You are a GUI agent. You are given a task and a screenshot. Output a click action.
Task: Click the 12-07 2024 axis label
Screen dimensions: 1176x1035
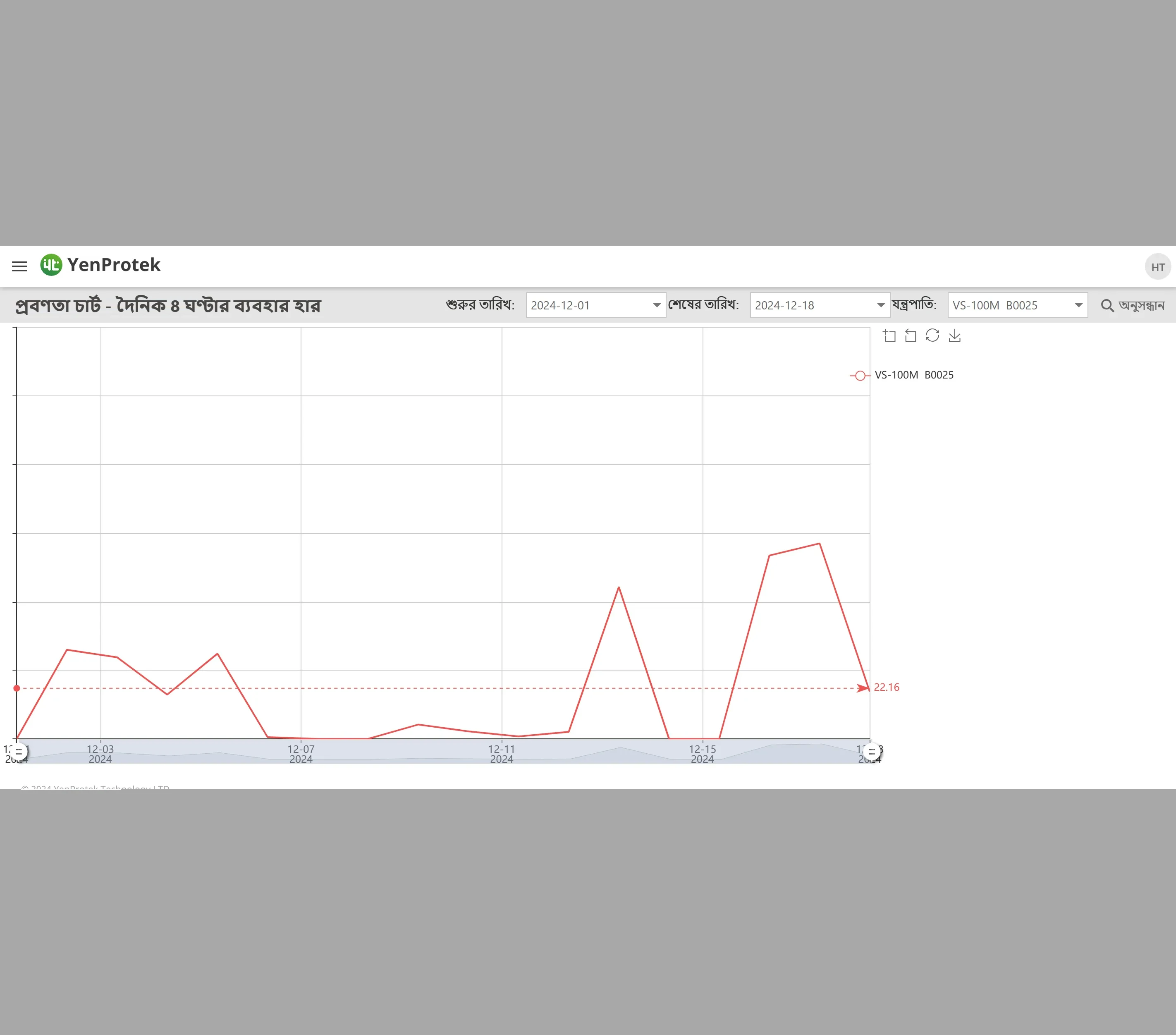coord(301,754)
